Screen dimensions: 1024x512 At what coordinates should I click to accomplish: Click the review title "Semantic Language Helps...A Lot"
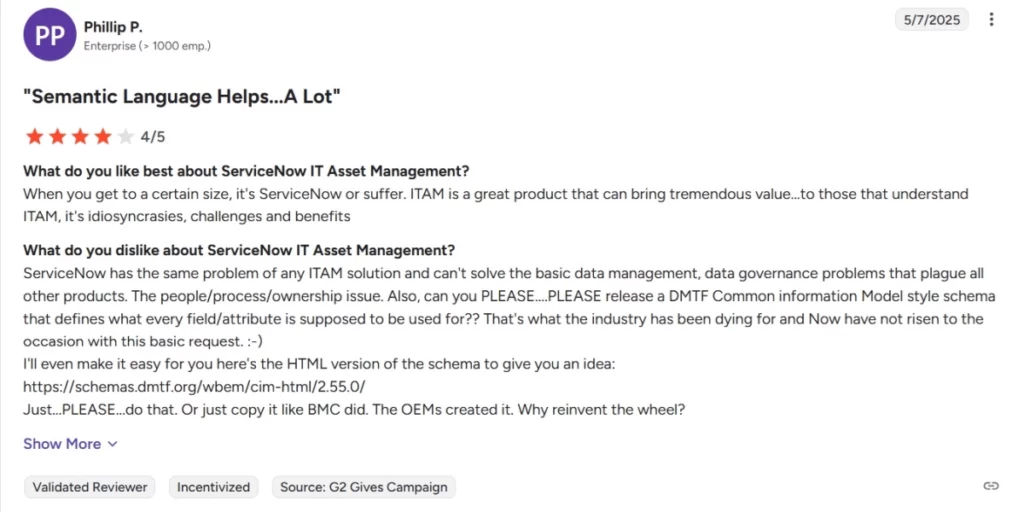182,97
